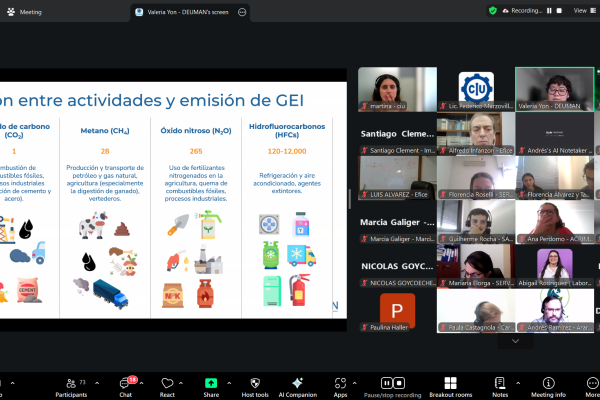Show Meeting info
Screen dimensions: 600x400
coord(548,388)
